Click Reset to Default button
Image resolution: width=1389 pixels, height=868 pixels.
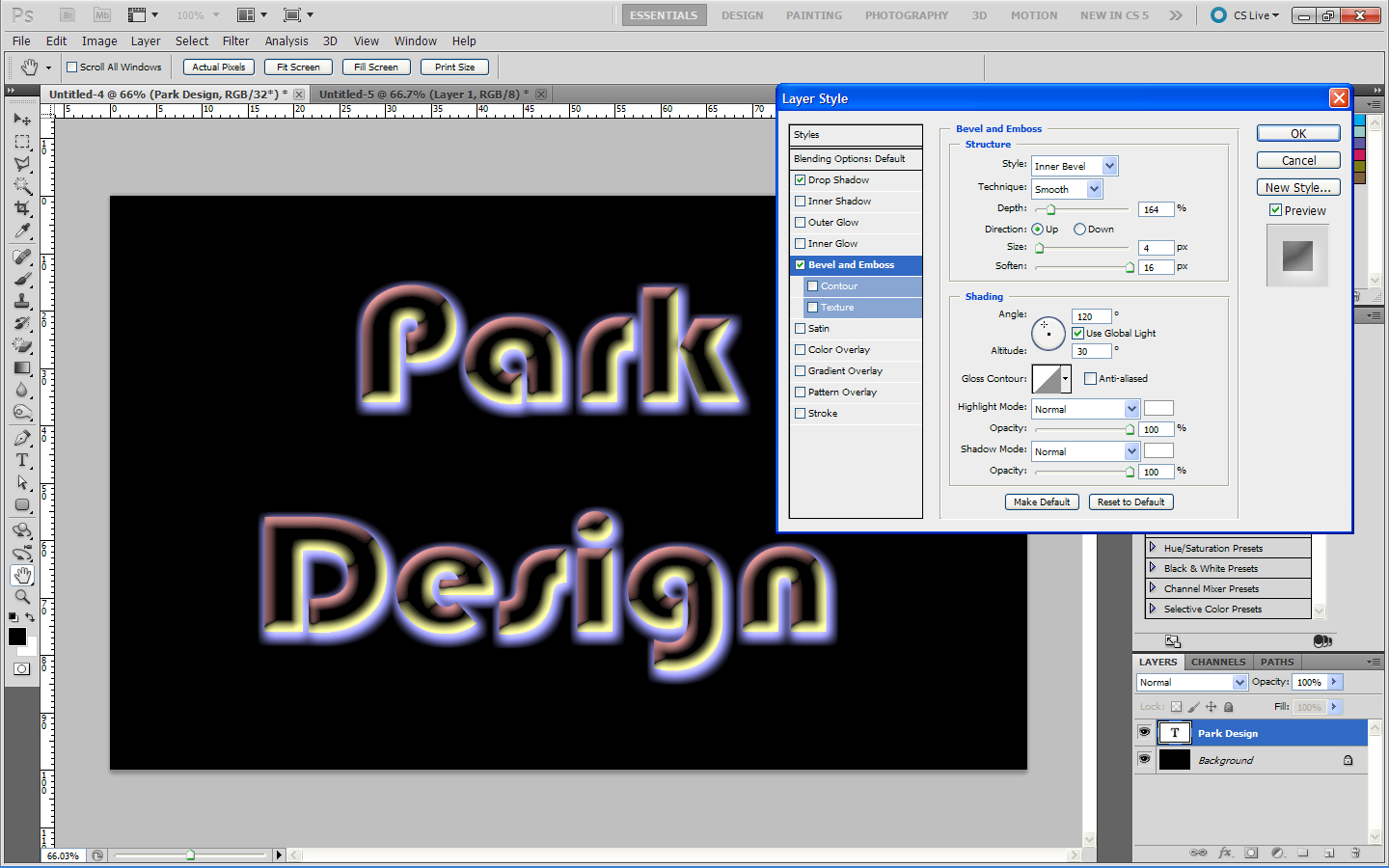(x=1131, y=502)
